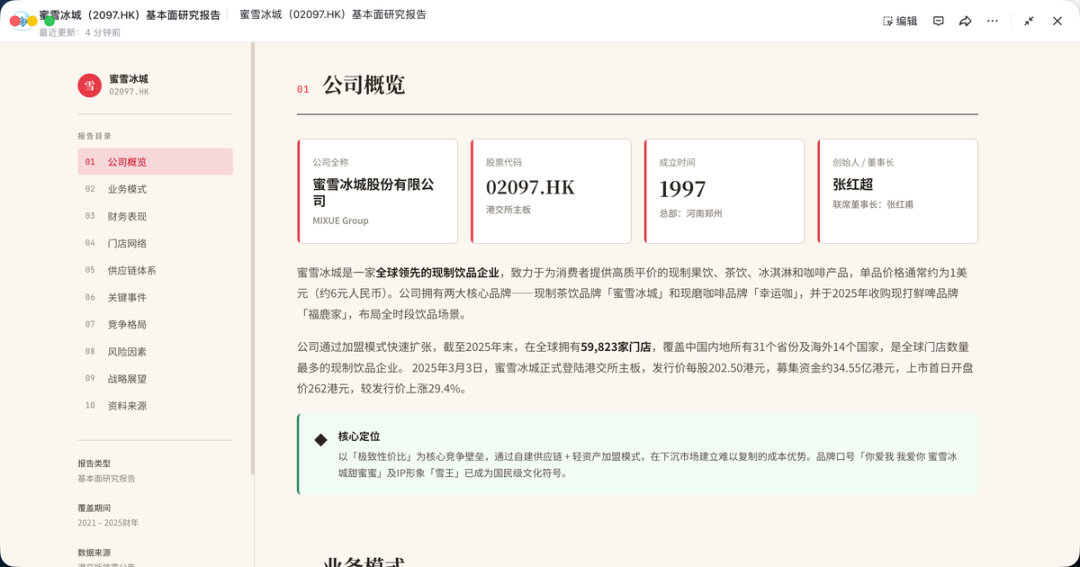Go to 06 关键事件 section
1080x567 pixels.
point(155,298)
